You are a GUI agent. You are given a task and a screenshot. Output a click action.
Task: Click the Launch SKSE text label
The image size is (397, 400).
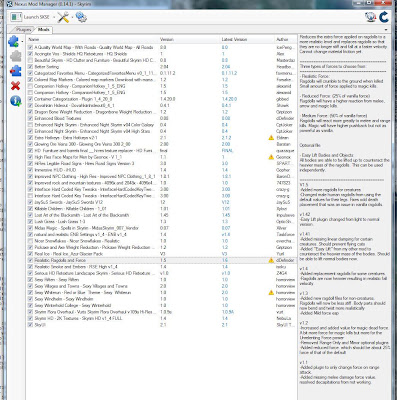point(37,17)
